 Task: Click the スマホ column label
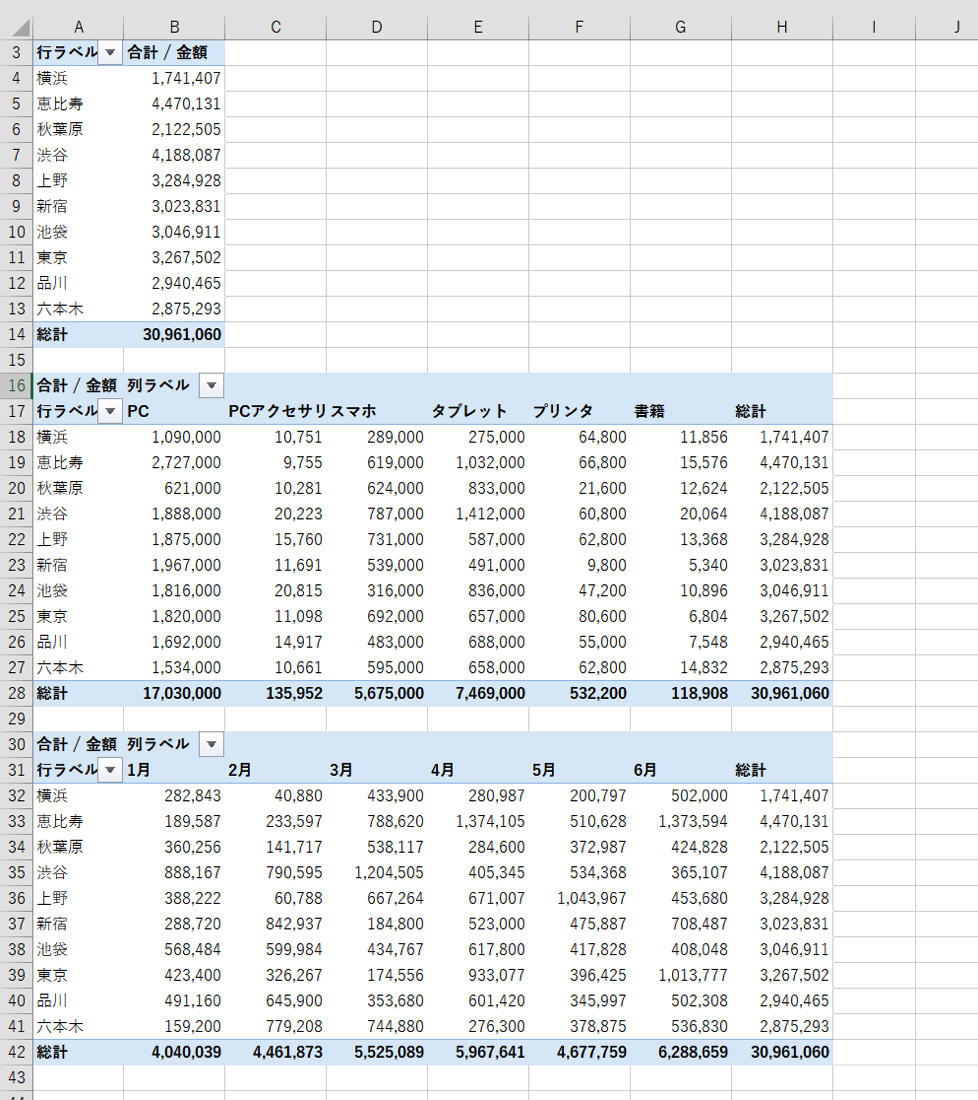[x=353, y=411]
